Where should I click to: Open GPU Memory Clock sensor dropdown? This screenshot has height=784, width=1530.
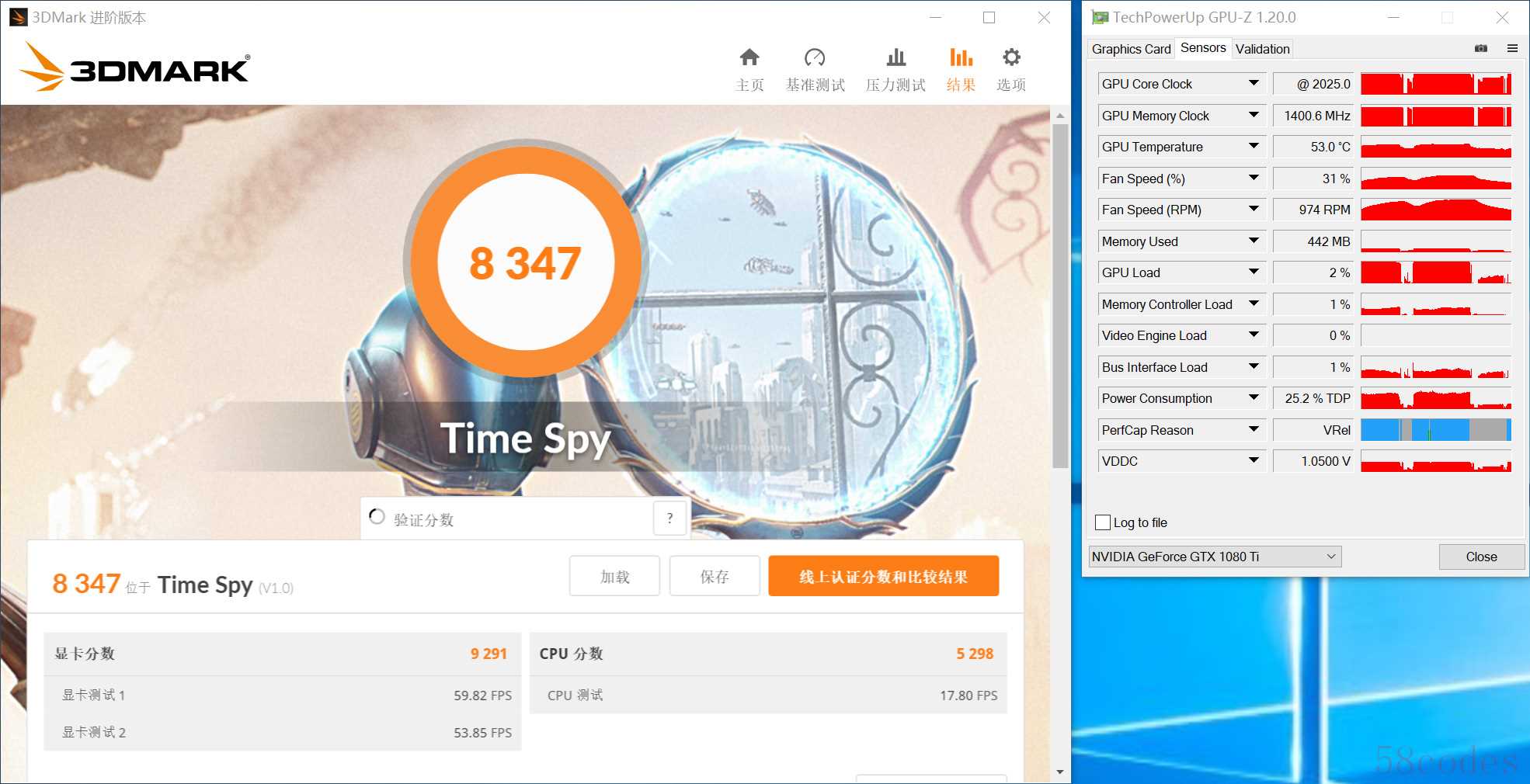click(x=1254, y=115)
